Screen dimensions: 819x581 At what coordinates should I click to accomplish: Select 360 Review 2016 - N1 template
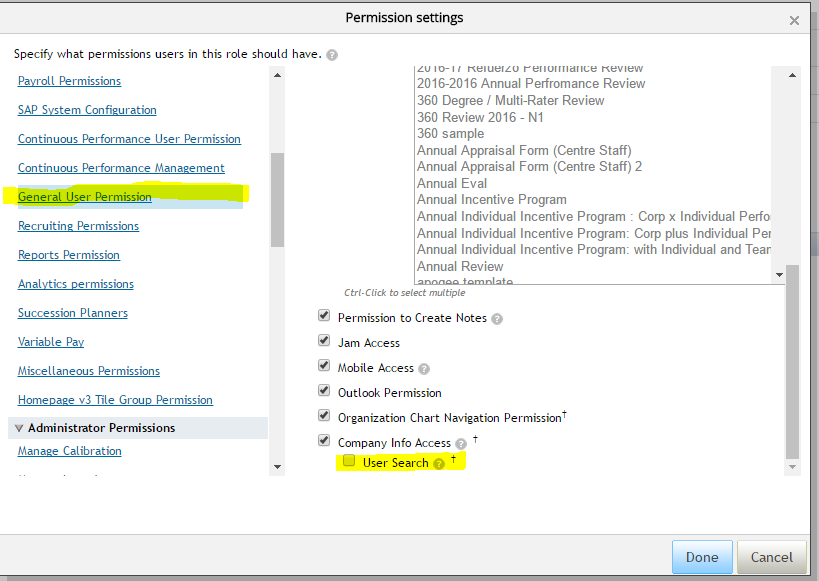(x=480, y=117)
